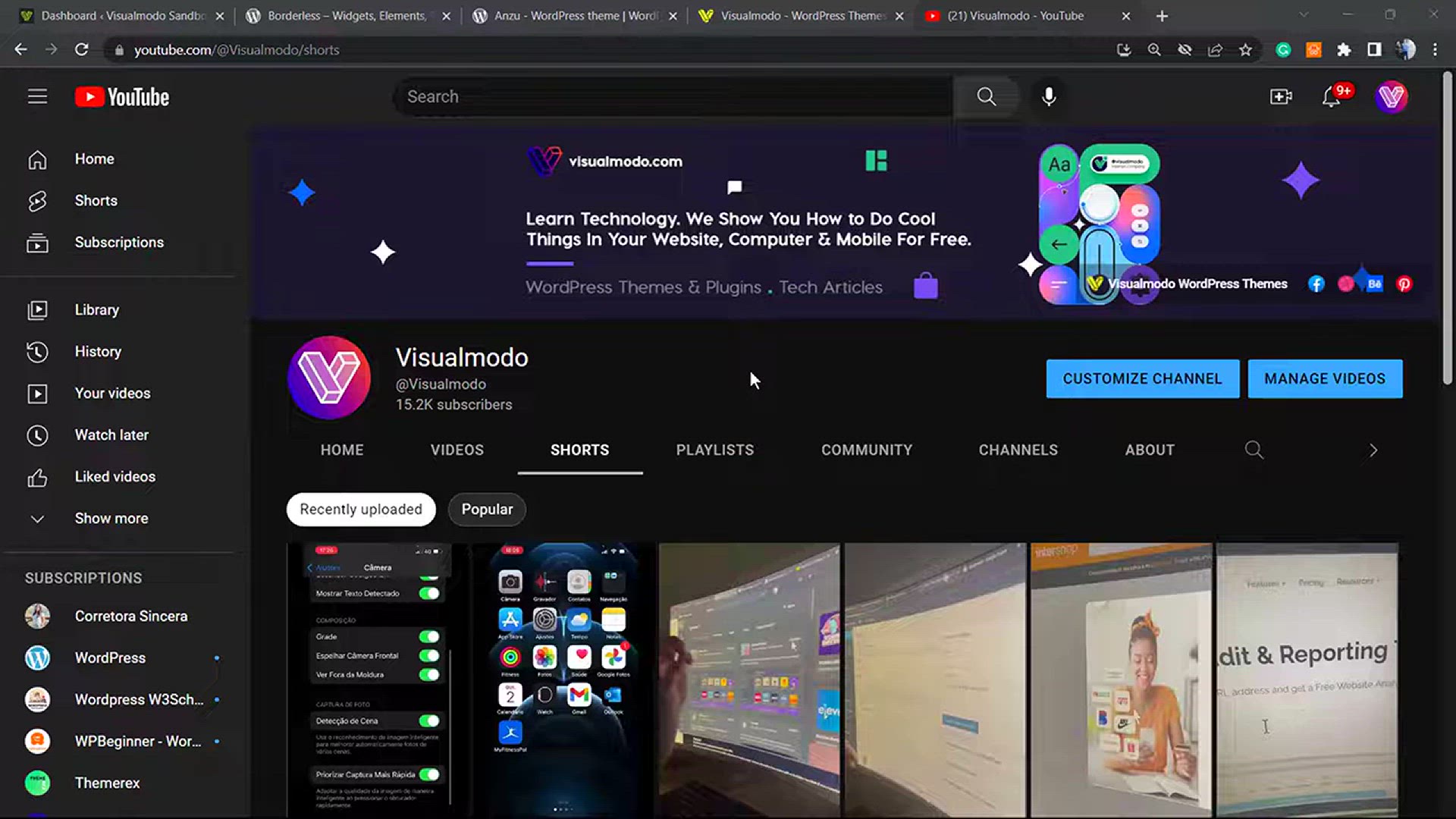The height and width of the screenshot is (819, 1456).
Task: Click the Grammarly extension icon
Action: (x=1283, y=49)
